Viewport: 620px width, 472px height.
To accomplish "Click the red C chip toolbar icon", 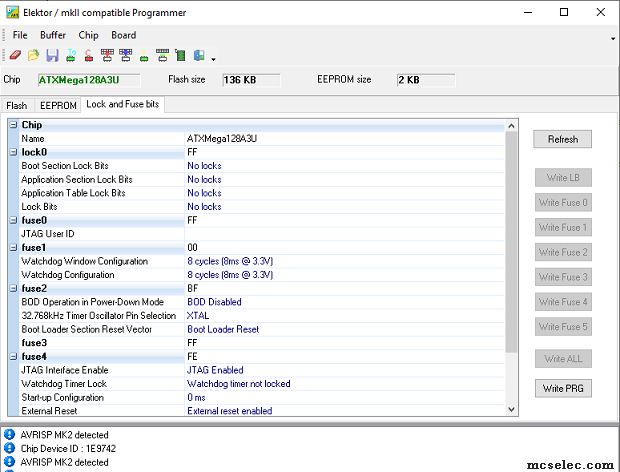I will pos(89,55).
